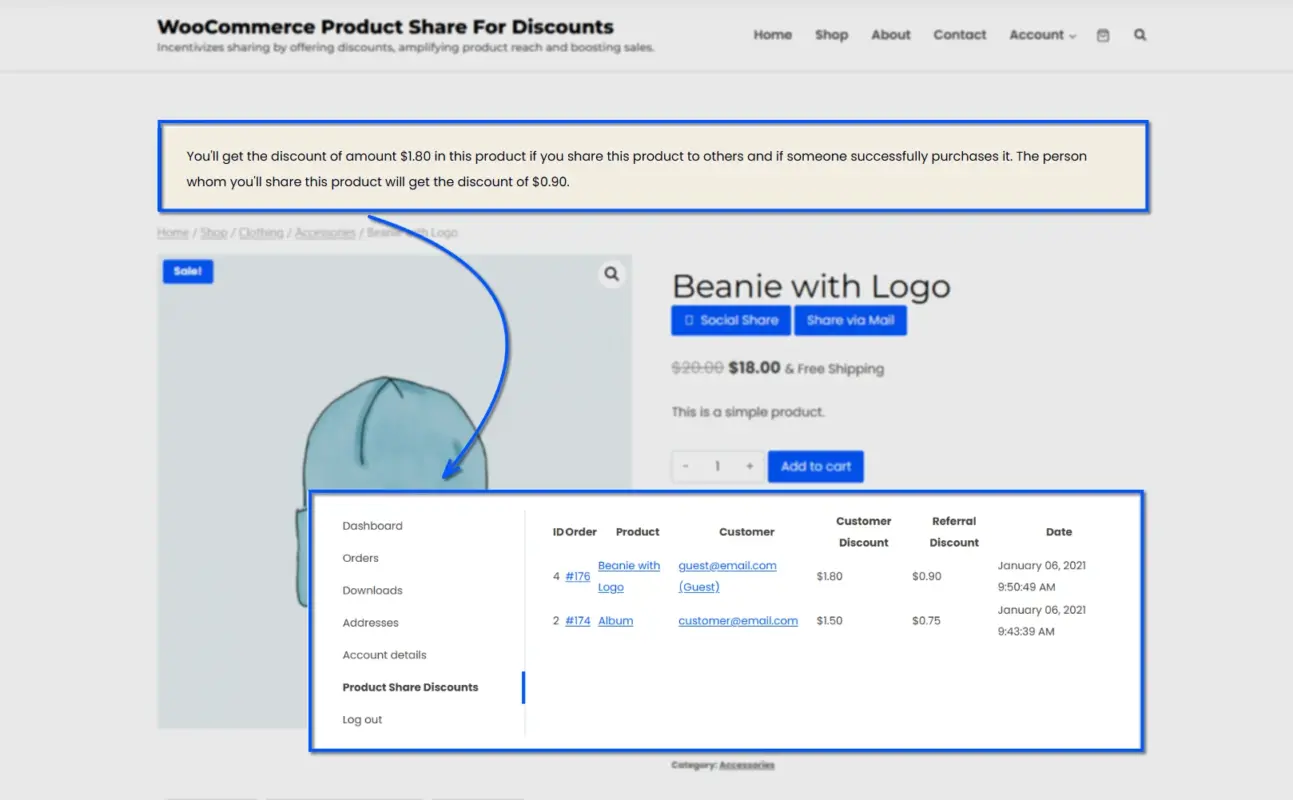
Task: Click Clothing breadcrumb link
Action: [x=261, y=232]
